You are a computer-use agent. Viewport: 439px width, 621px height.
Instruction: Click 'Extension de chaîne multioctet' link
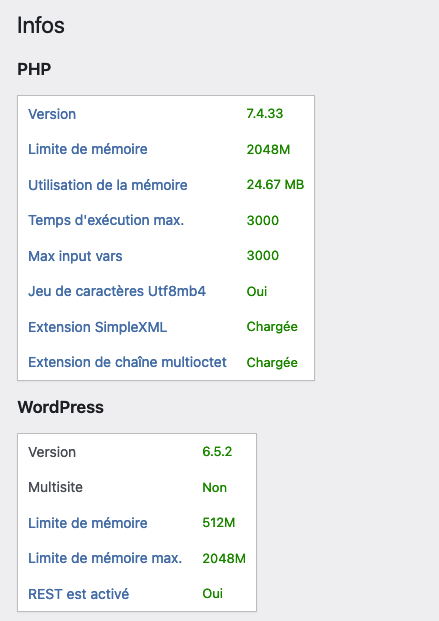pyautogui.click(x=127, y=362)
